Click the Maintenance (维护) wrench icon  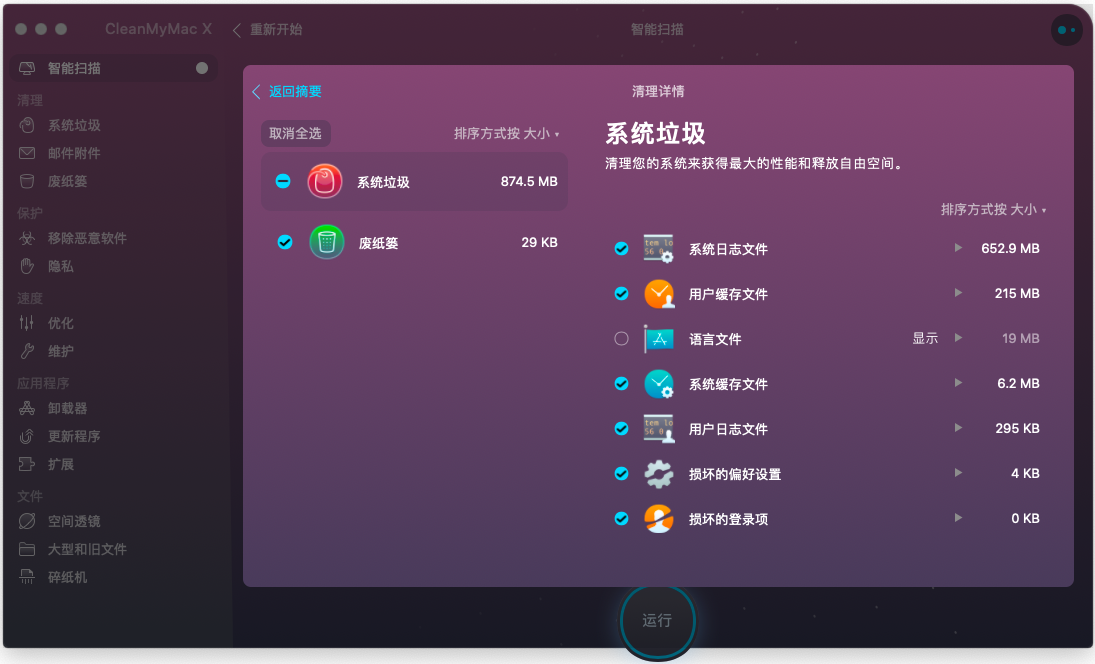tap(27, 351)
